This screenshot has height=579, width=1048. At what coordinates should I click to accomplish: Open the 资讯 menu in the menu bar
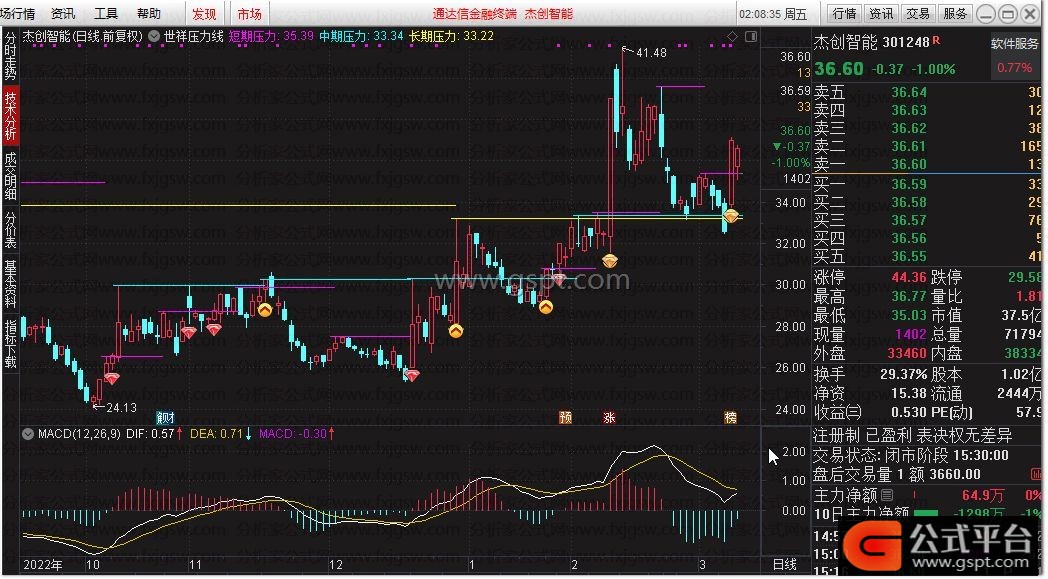[63, 13]
